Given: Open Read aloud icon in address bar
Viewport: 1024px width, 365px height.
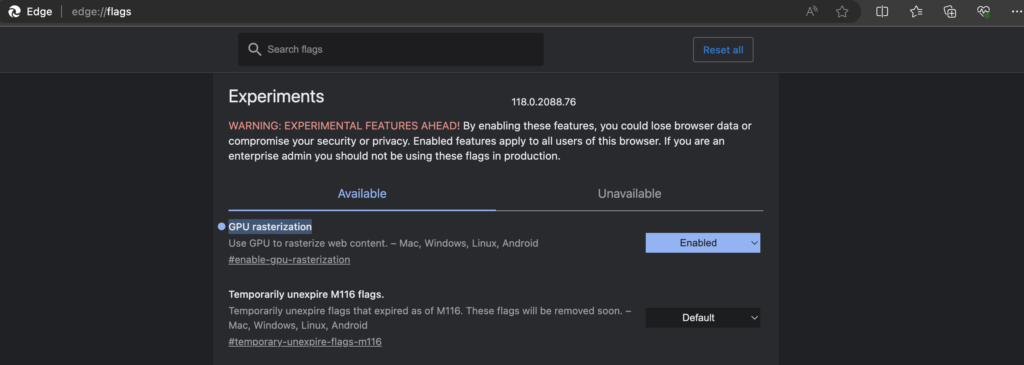Looking at the screenshot, I should pos(812,12).
